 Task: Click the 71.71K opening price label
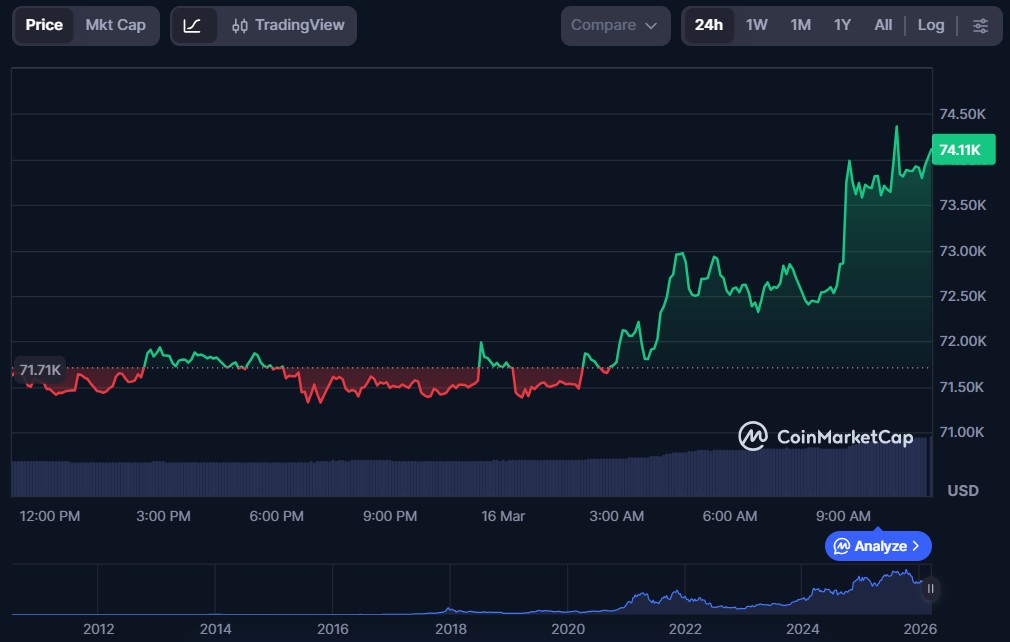[40, 370]
